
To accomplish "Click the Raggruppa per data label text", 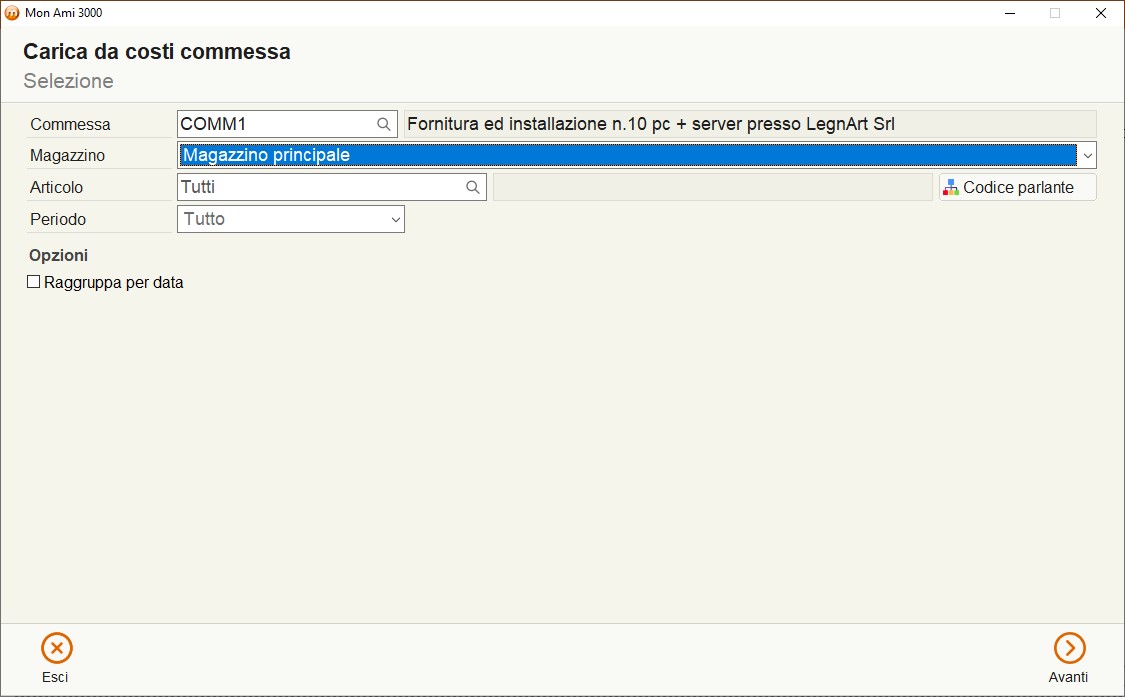I will 113,283.
